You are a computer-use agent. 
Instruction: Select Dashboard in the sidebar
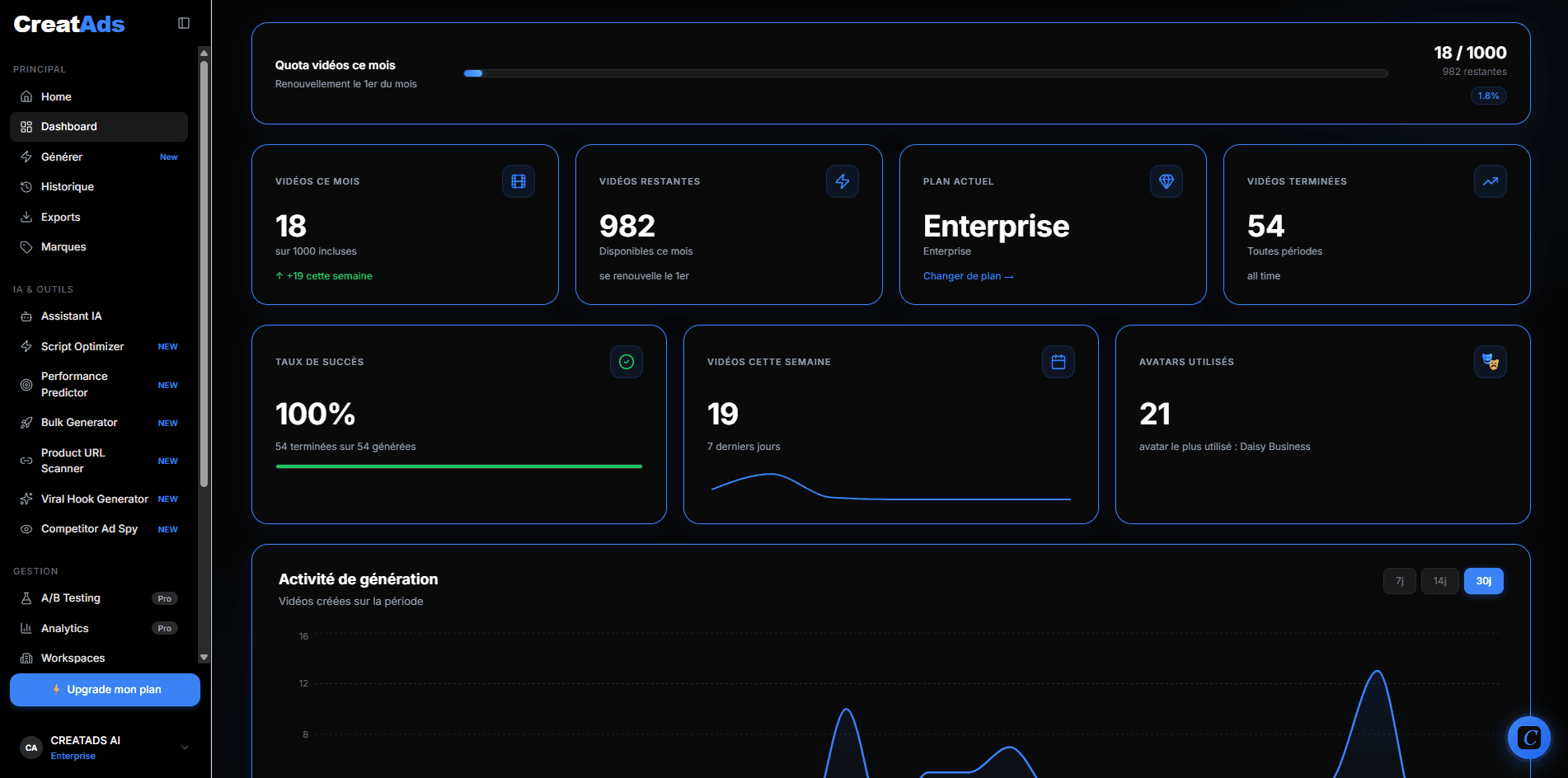[x=99, y=127]
